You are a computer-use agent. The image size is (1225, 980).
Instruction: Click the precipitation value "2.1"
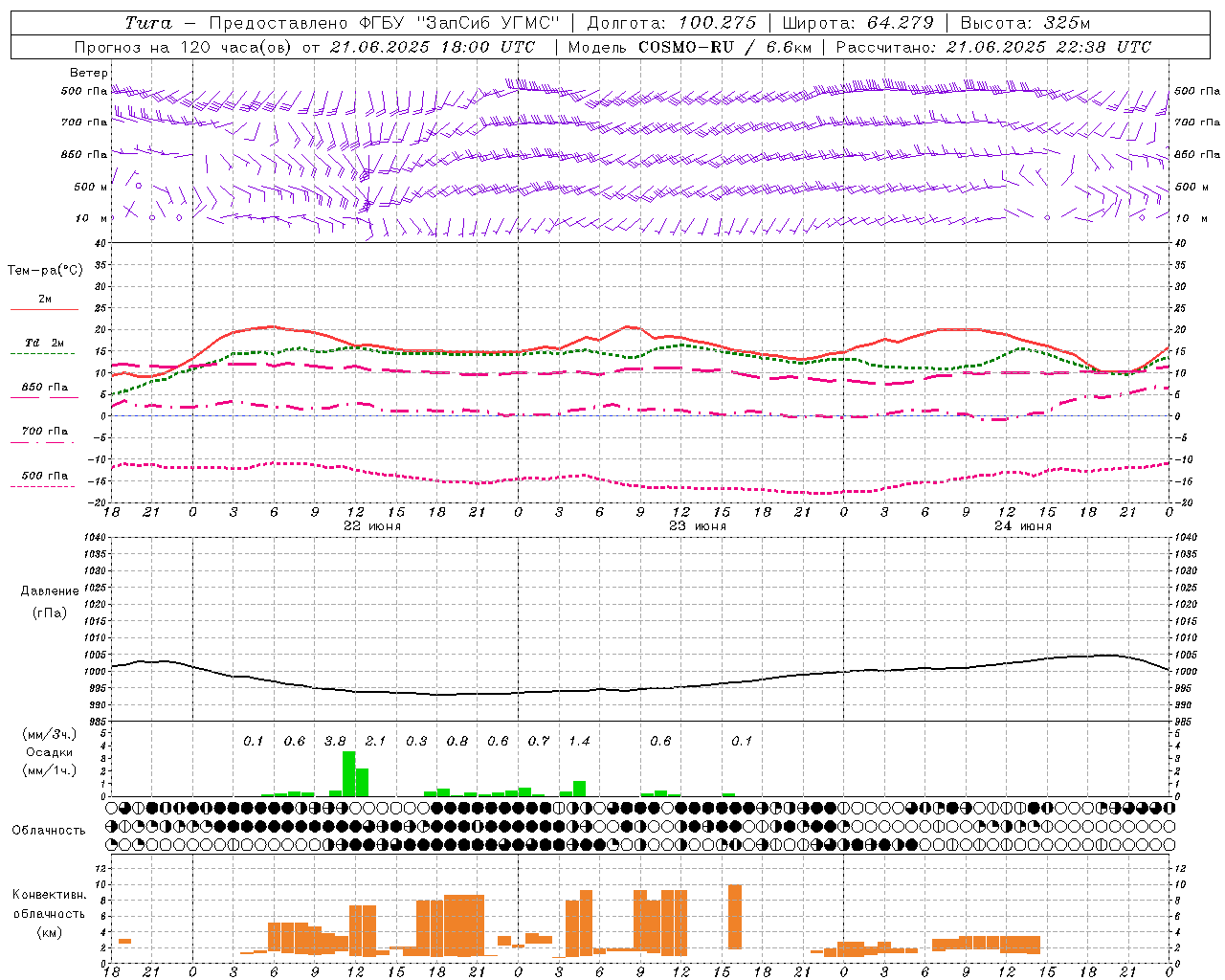(x=375, y=741)
